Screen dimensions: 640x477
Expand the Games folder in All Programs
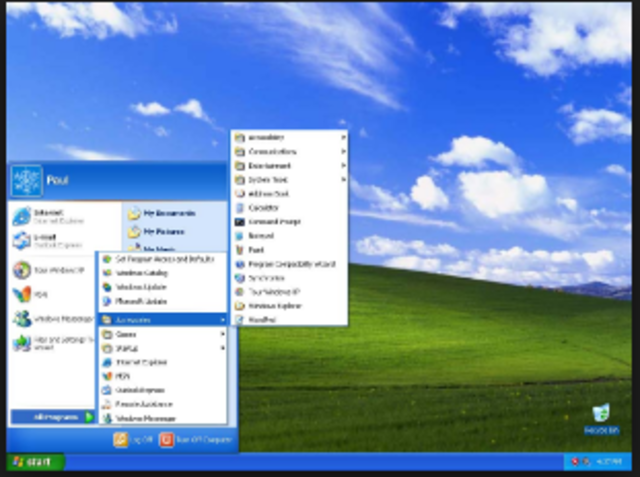click(163, 334)
